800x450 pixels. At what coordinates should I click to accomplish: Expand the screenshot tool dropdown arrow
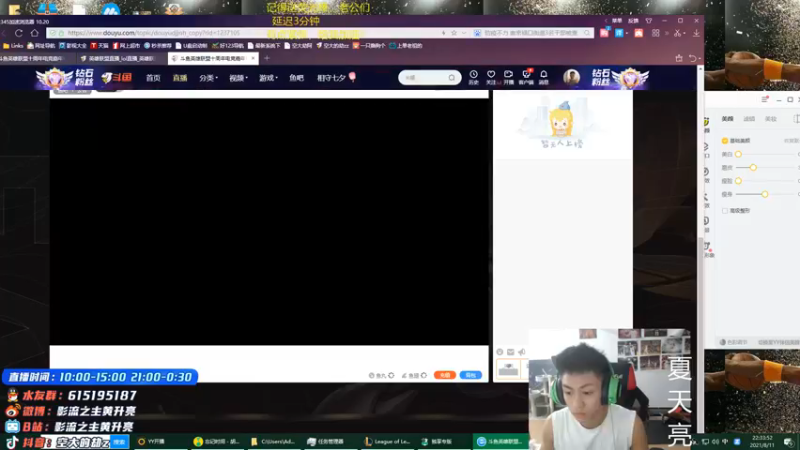pyautogui.click(x=683, y=33)
